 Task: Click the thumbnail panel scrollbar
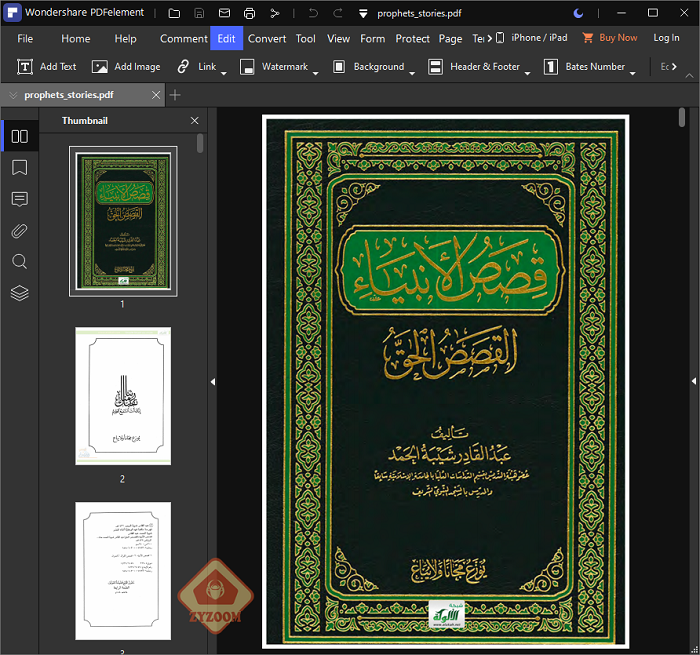tap(200, 143)
